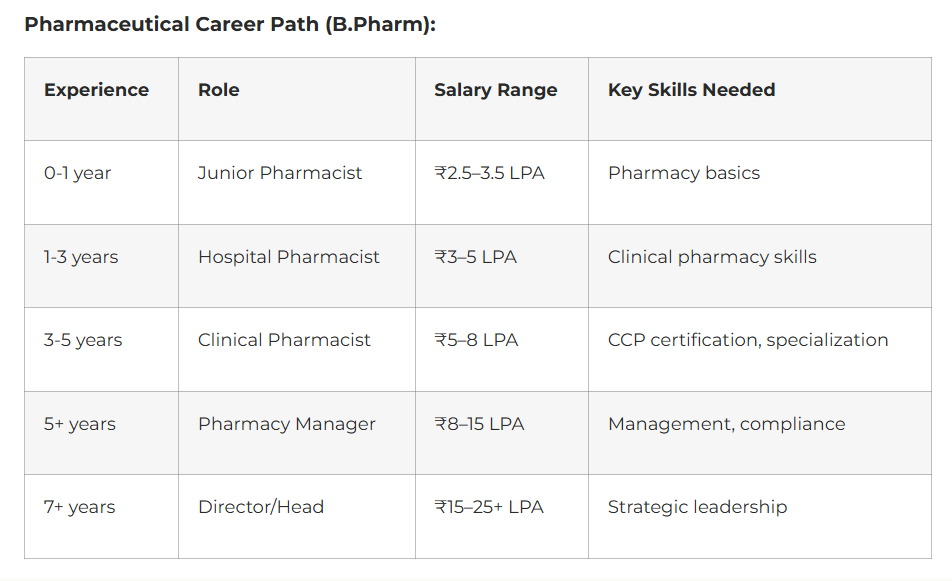Image resolution: width=952 pixels, height=581 pixels.
Task: Click the Director/Head cell
Action: point(261,507)
